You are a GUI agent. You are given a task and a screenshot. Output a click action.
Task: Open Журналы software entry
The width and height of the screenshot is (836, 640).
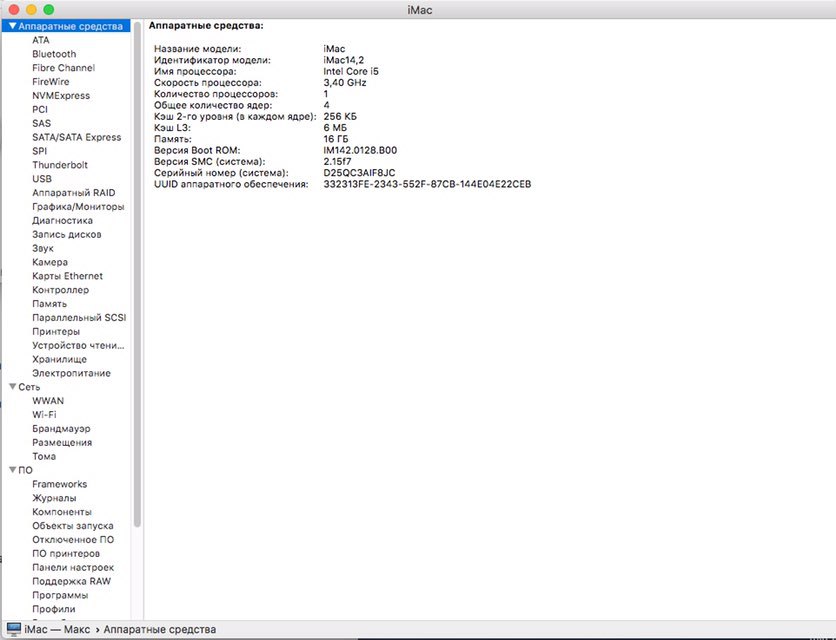click(54, 498)
